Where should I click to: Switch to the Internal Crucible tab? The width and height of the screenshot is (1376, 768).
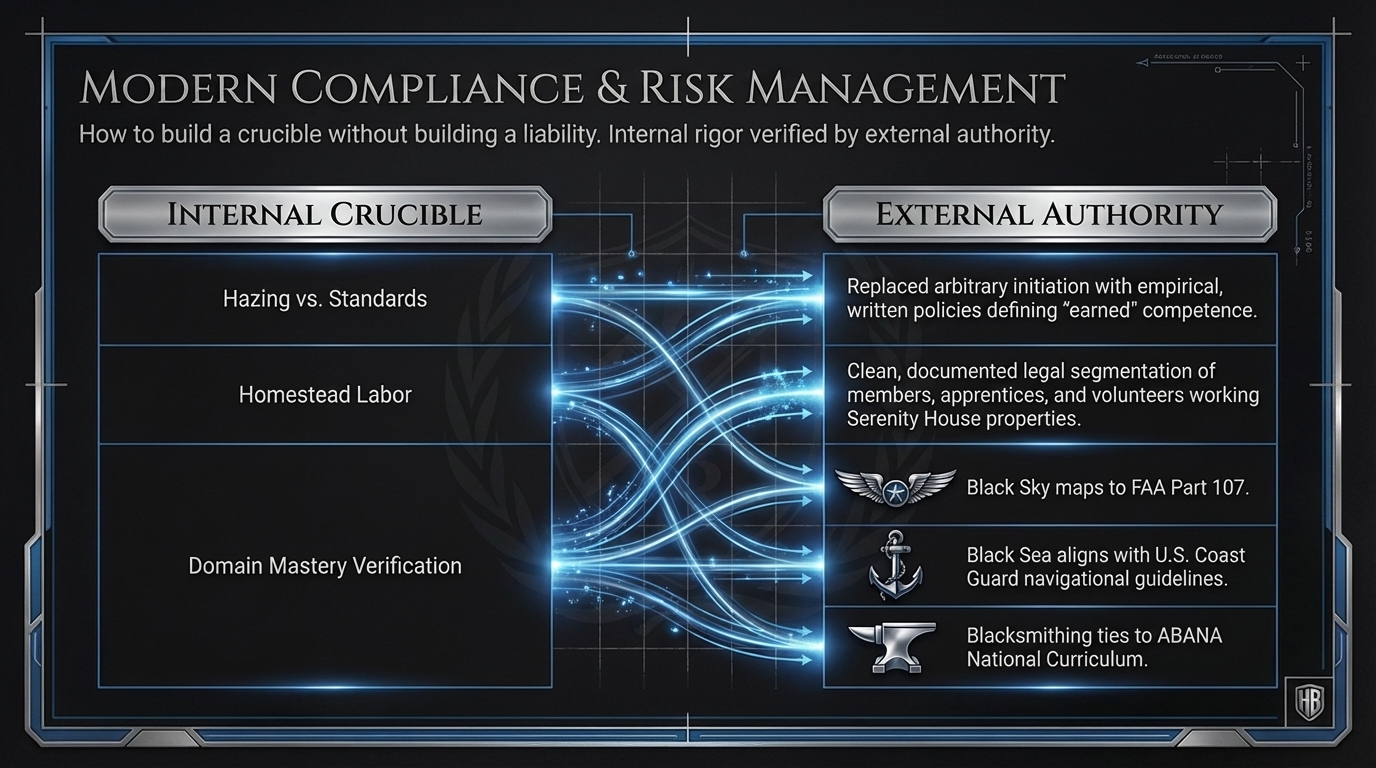pyautogui.click(x=324, y=214)
